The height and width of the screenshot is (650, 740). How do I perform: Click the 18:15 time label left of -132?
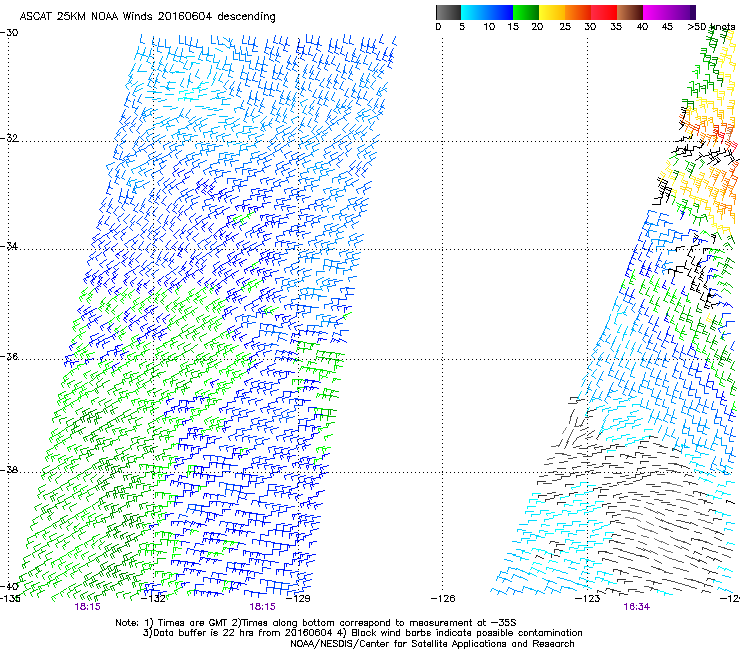88,607
